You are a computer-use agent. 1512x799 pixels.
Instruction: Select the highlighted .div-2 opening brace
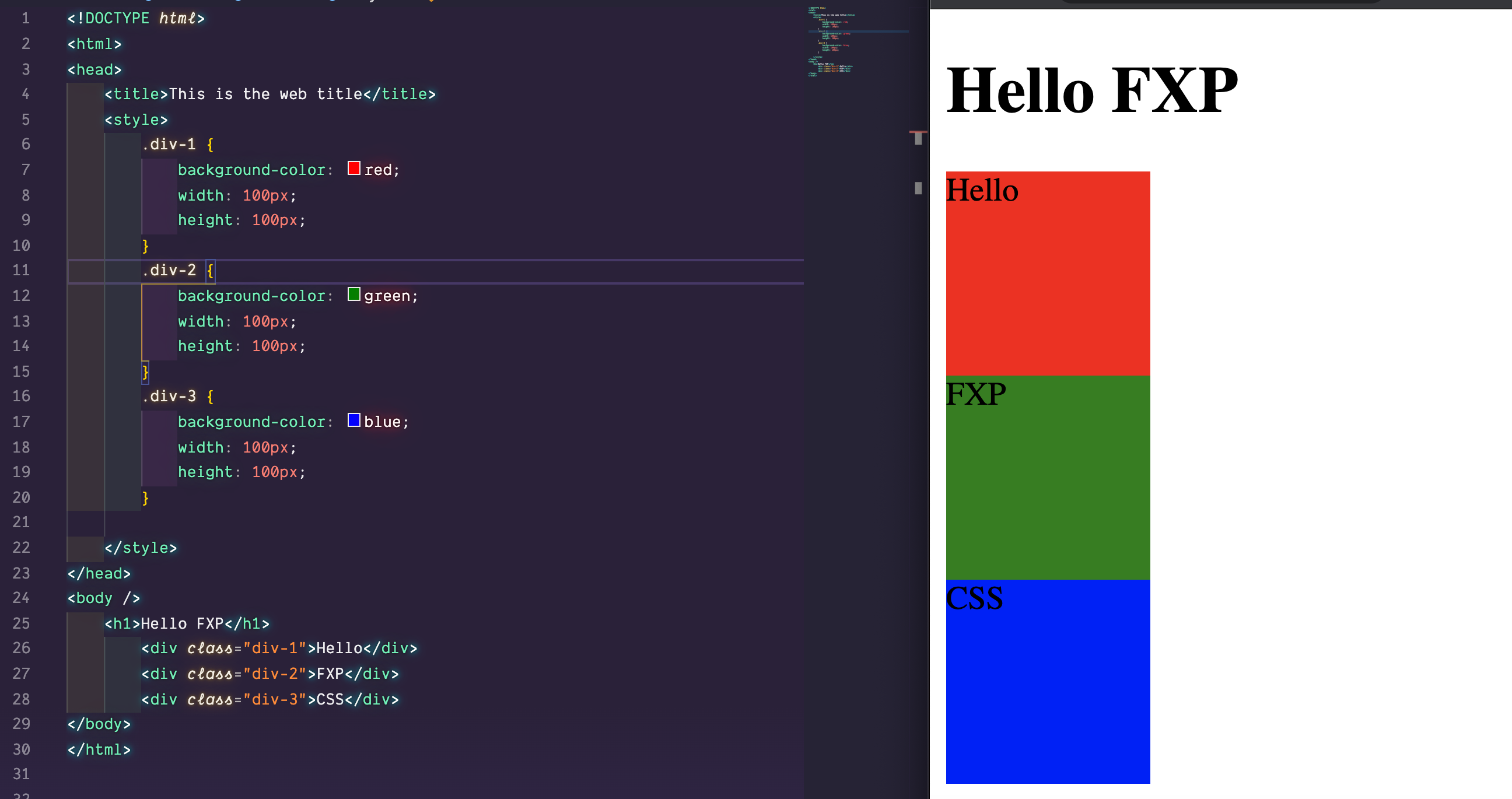209,271
